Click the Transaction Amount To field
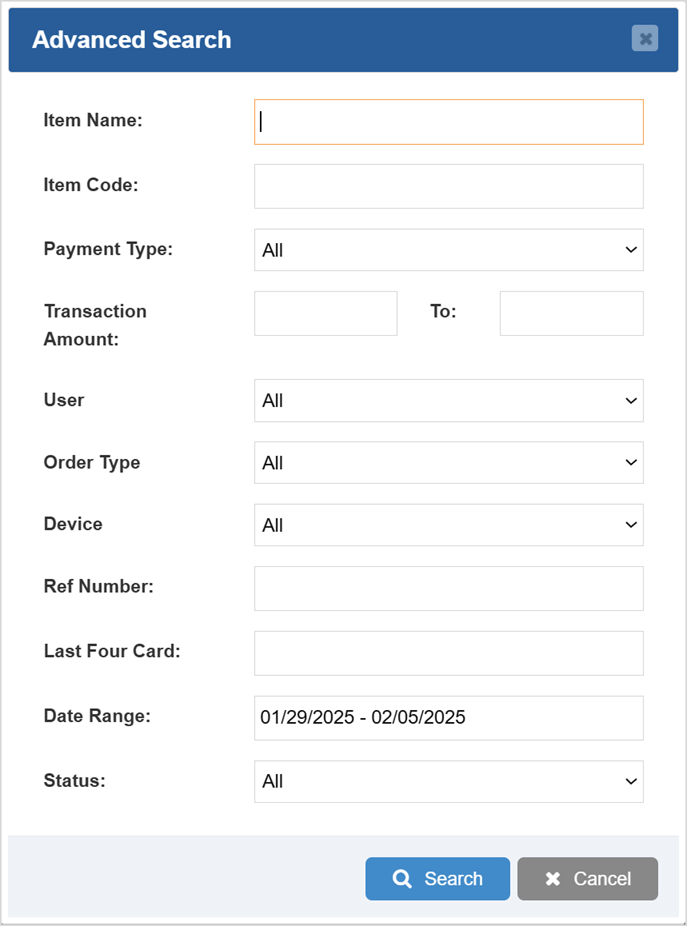The image size is (687, 926). (571, 313)
